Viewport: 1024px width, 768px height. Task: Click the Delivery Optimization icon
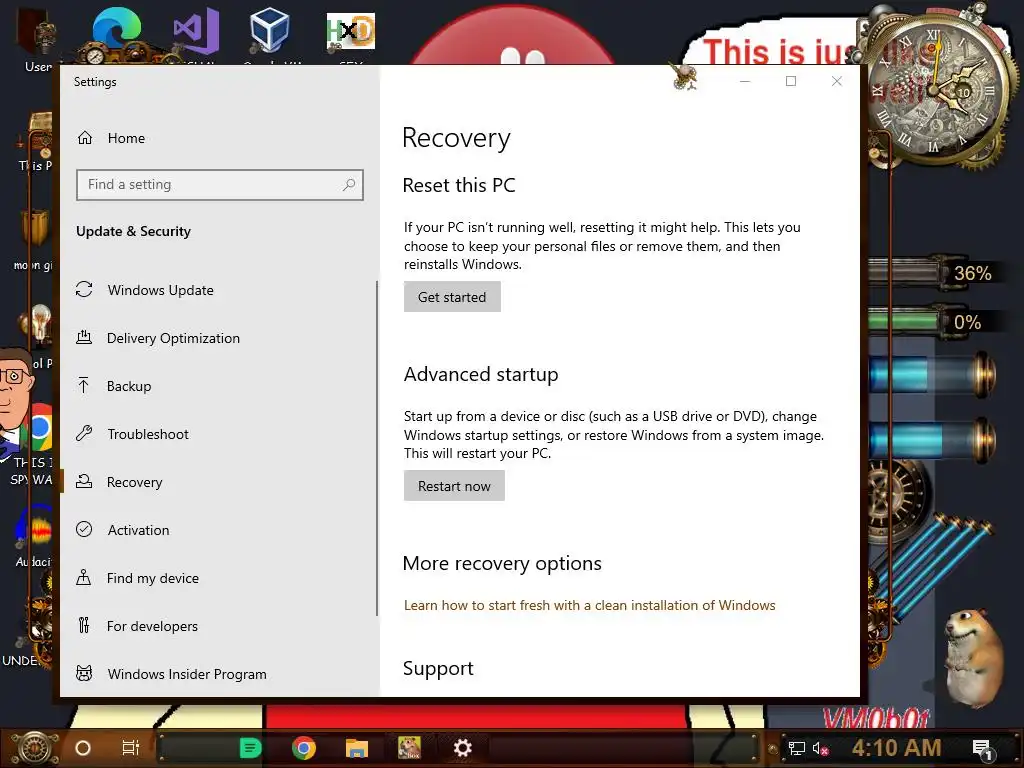pos(84,338)
